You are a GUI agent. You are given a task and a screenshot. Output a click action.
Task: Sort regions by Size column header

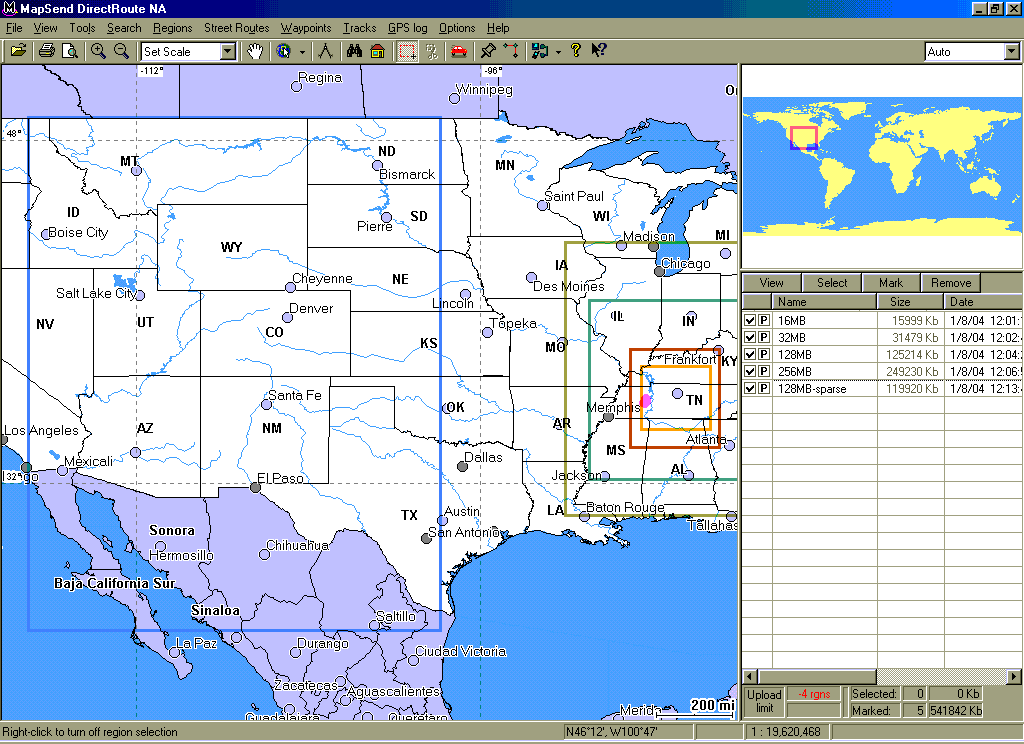pos(910,302)
